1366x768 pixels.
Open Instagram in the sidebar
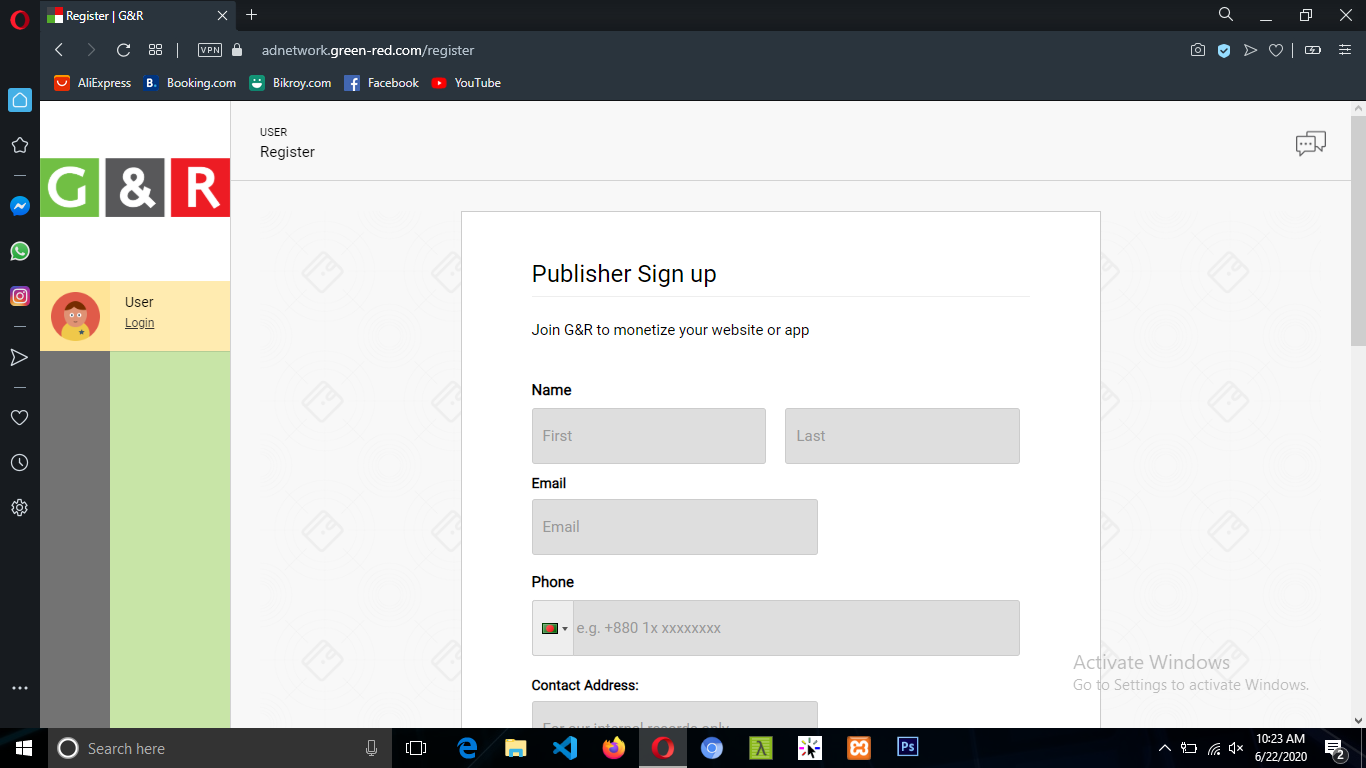click(20, 296)
